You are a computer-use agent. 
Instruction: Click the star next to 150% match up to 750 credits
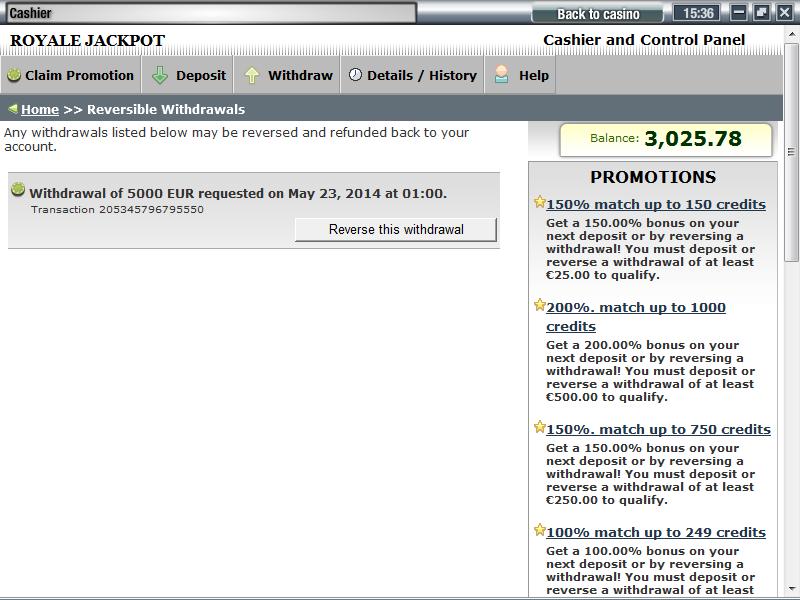tap(539, 427)
